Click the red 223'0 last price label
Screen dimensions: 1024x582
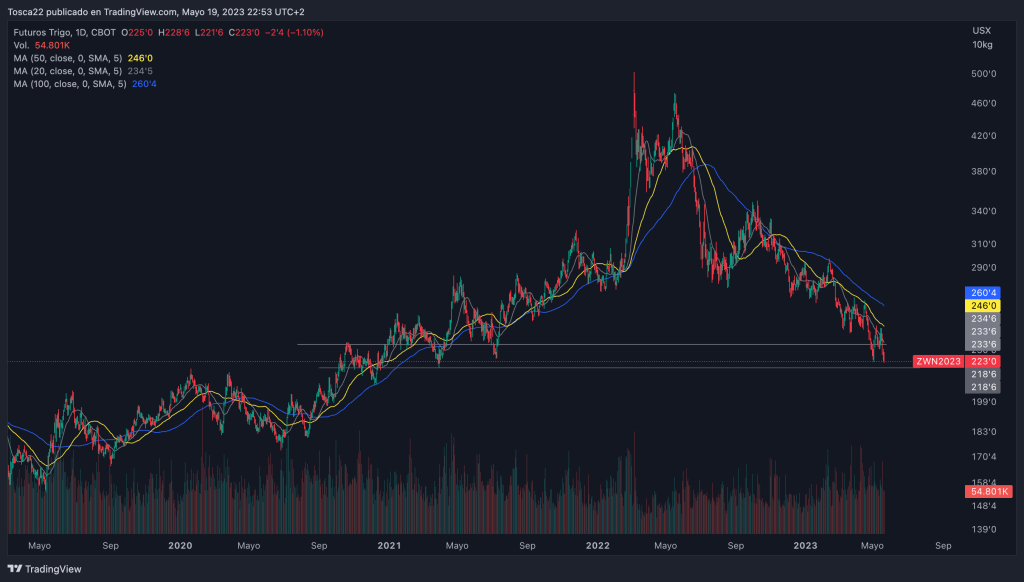tap(984, 361)
